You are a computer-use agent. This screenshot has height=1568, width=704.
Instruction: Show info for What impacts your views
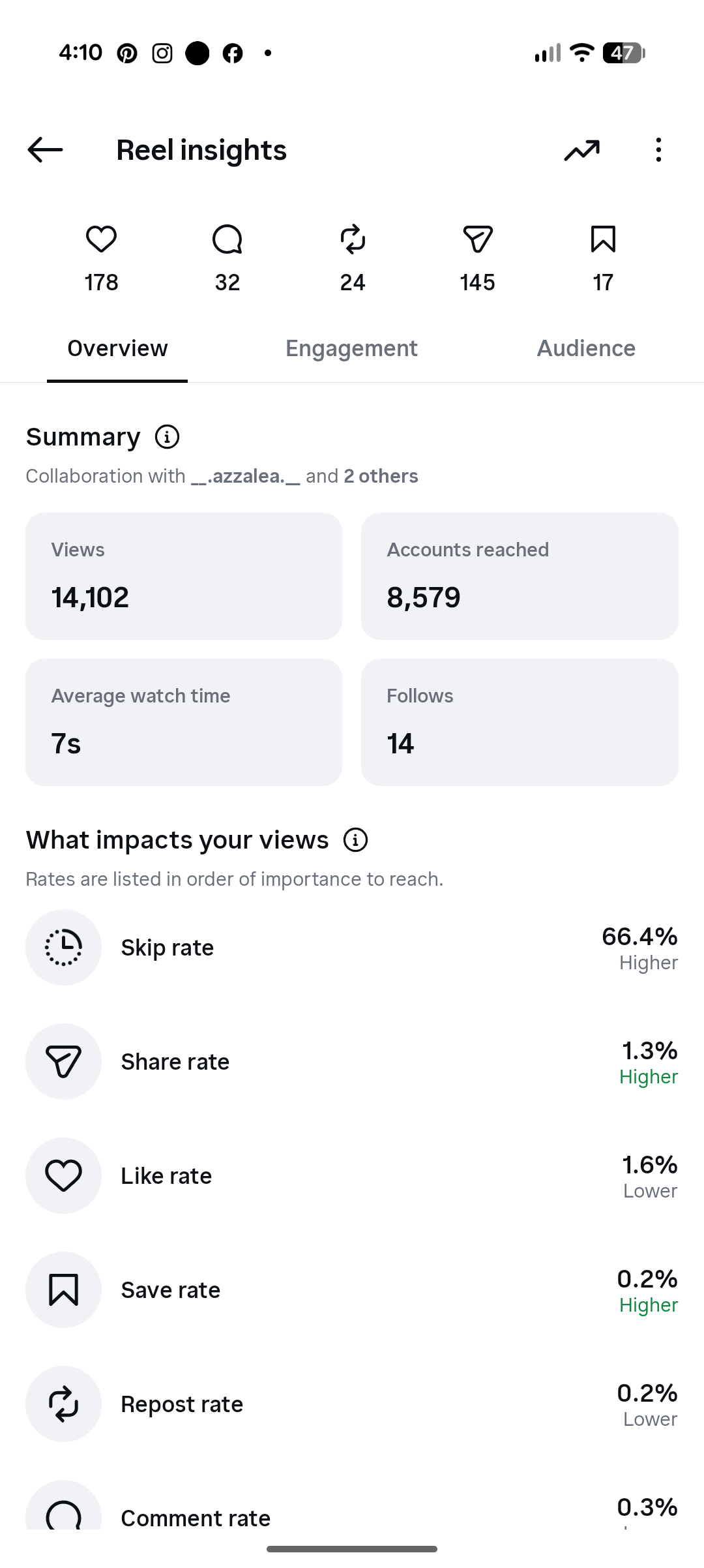[355, 840]
